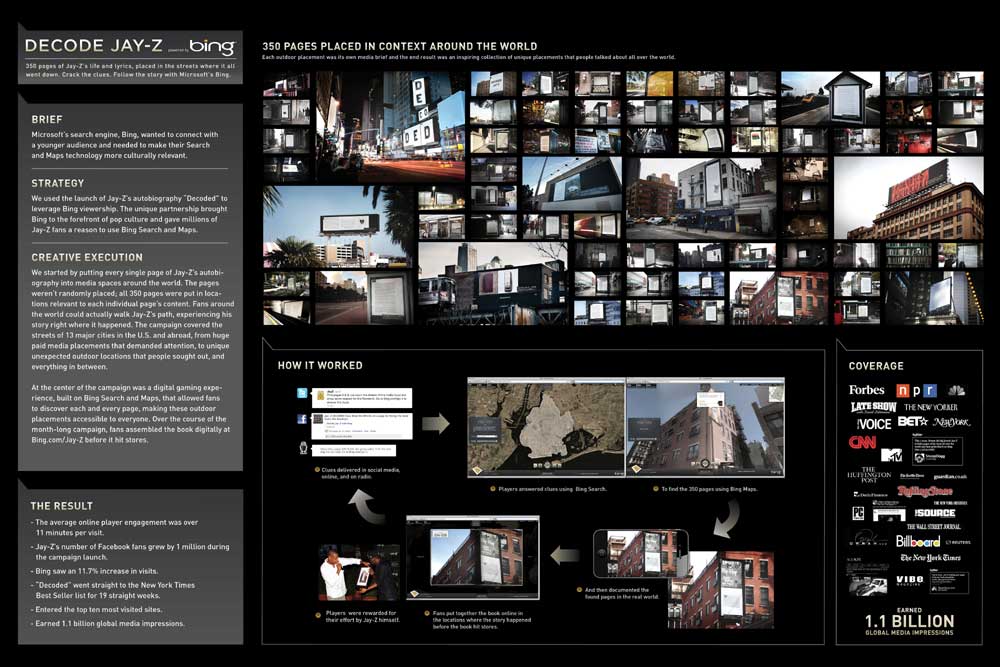1000x667 pixels.
Task: Click The Source logo
Action: click(934, 513)
